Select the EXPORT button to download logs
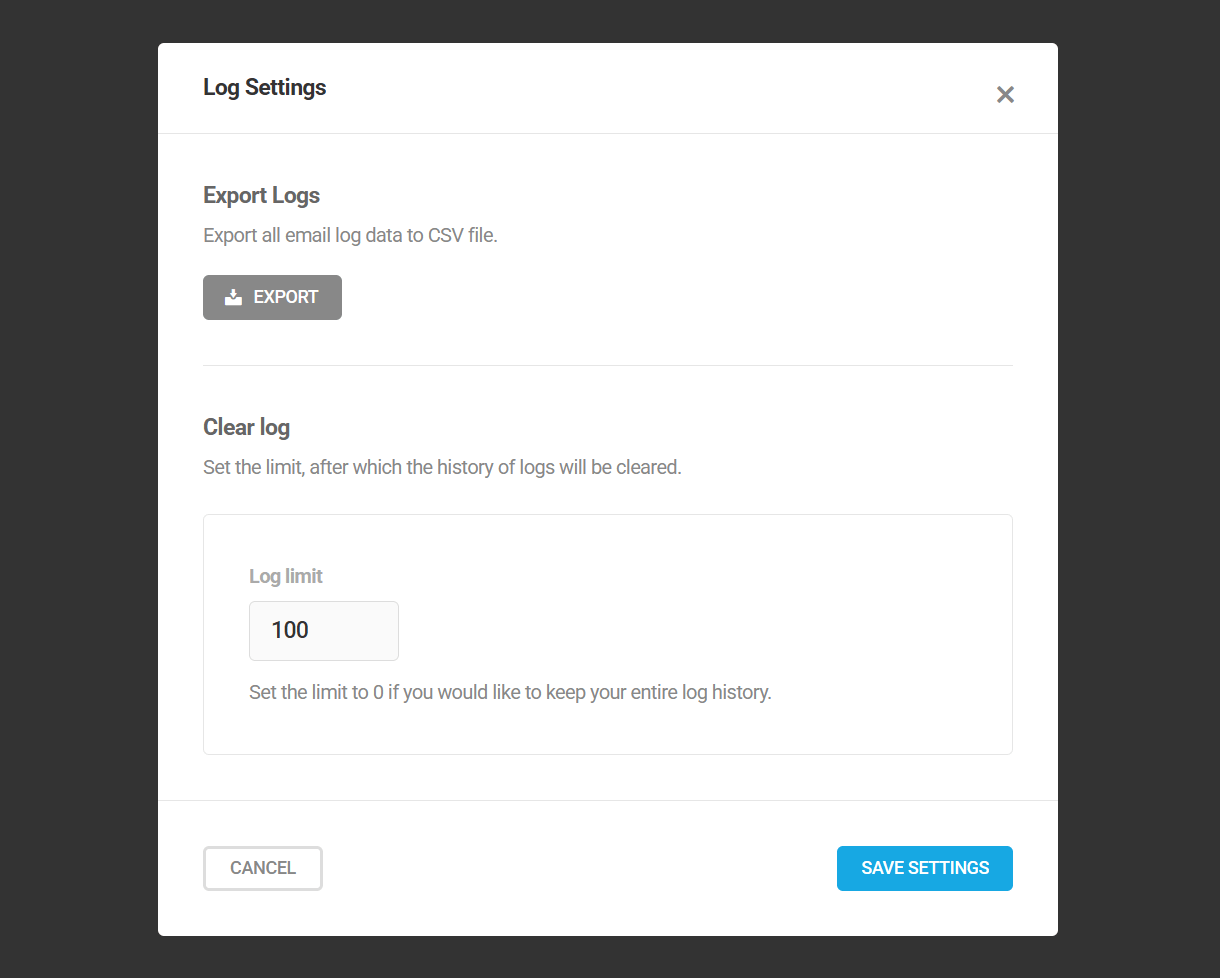Viewport: 1220px width, 978px height. click(272, 297)
